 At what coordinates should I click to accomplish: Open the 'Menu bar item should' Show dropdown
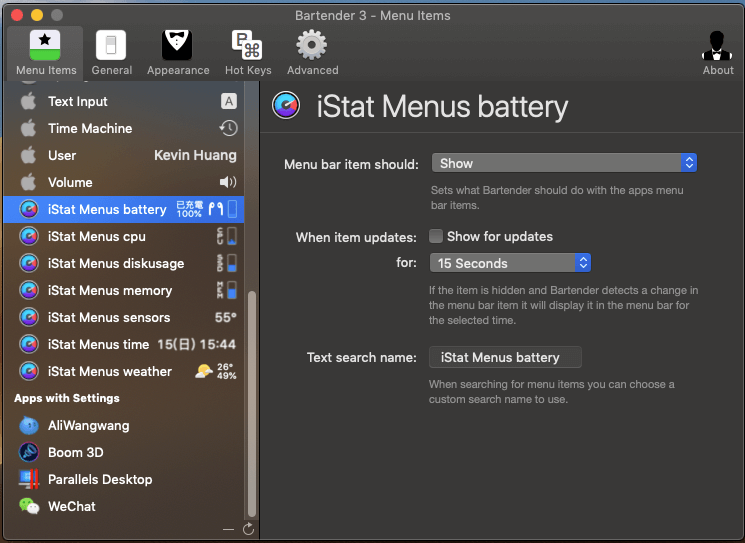pos(564,163)
